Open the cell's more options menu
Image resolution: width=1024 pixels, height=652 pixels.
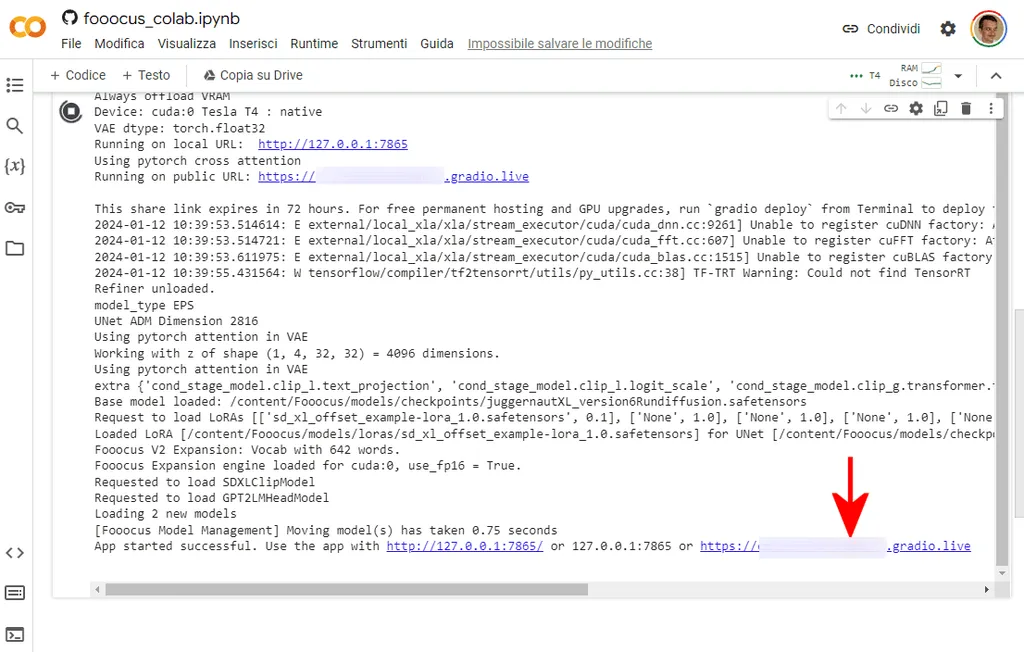pyautogui.click(x=991, y=109)
